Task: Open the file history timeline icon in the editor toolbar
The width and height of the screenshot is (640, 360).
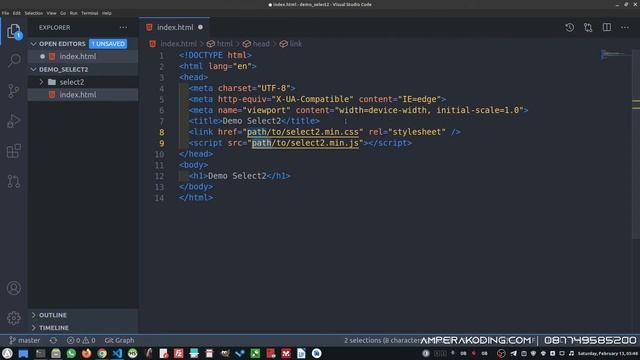Action: coord(569,27)
